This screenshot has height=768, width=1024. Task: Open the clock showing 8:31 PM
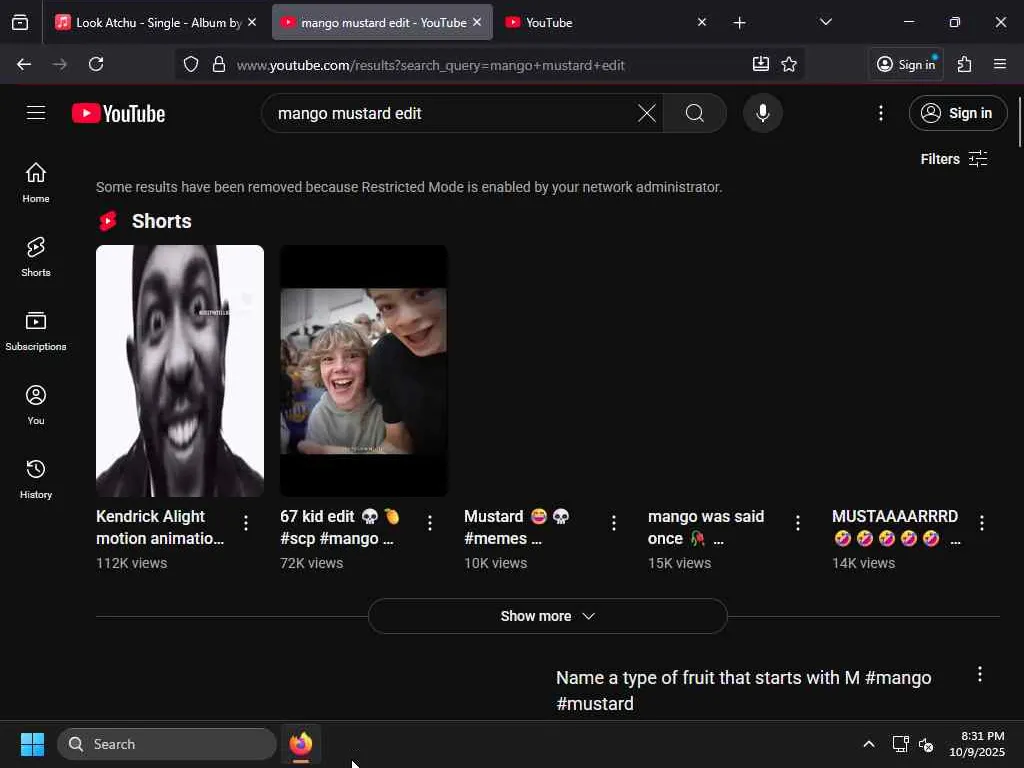coord(977,744)
